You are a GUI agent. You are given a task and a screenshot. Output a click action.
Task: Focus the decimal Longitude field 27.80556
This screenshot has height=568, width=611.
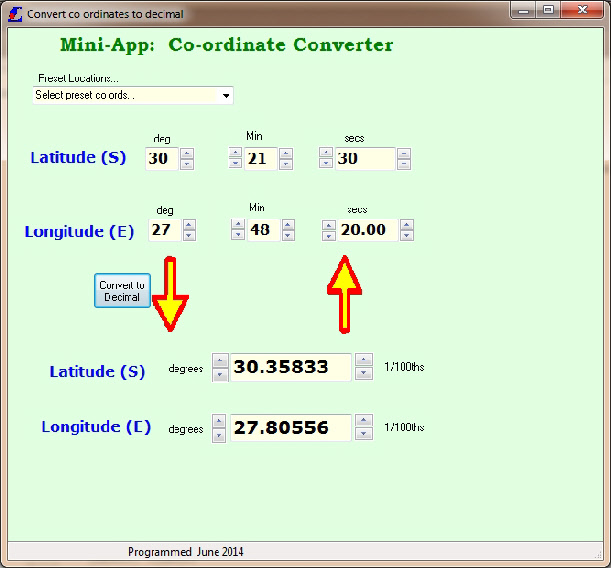pyautogui.click(x=290, y=428)
